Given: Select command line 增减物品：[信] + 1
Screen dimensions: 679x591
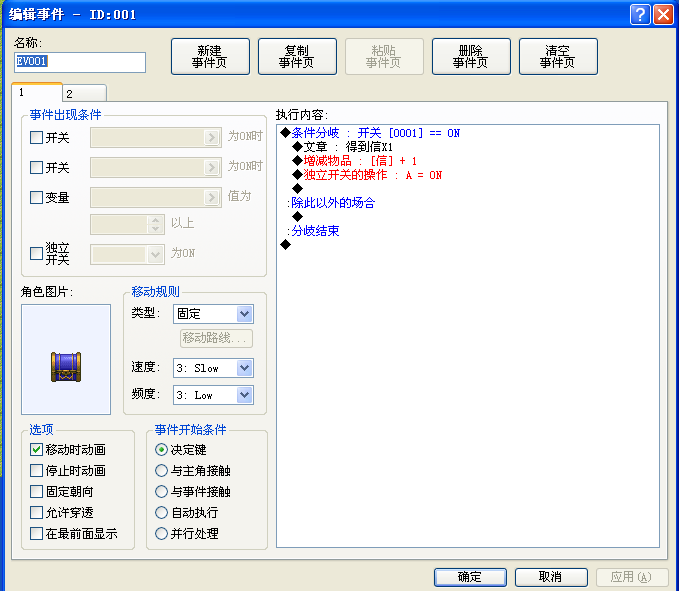Looking at the screenshot, I should pos(354,161).
